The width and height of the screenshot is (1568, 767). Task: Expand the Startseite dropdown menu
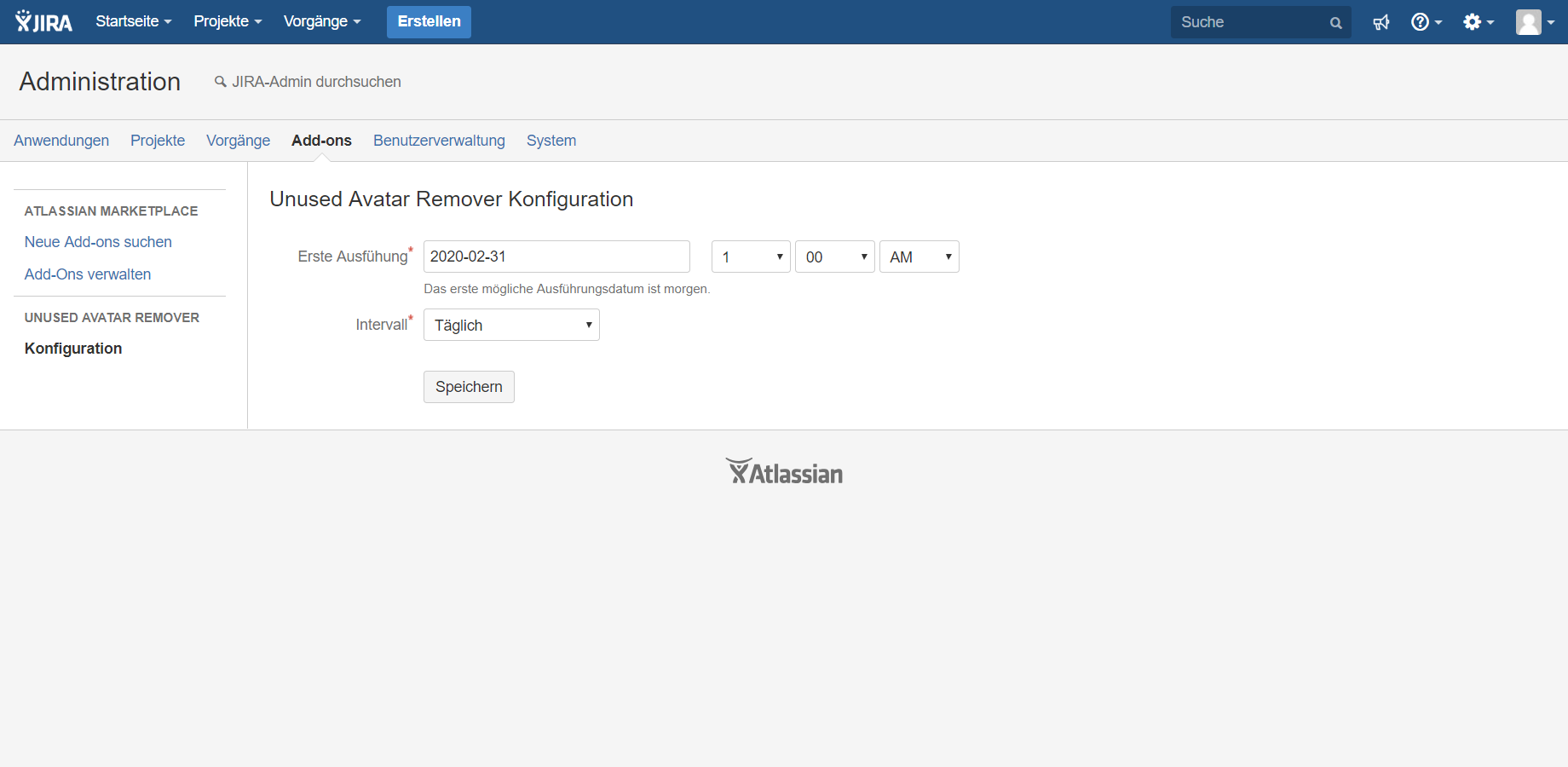click(x=134, y=21)
